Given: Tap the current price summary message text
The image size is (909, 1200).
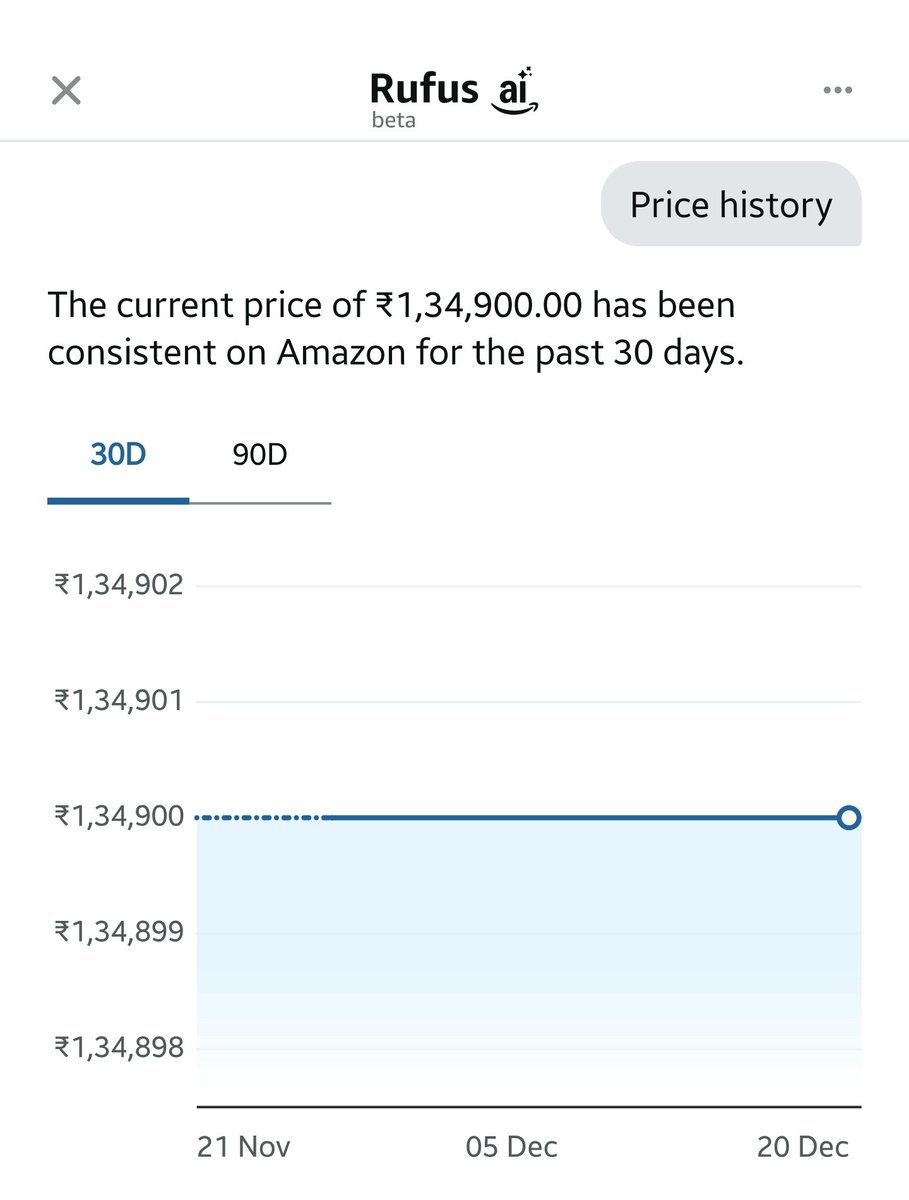Looking at the screenshot, I should pos(396,329).
